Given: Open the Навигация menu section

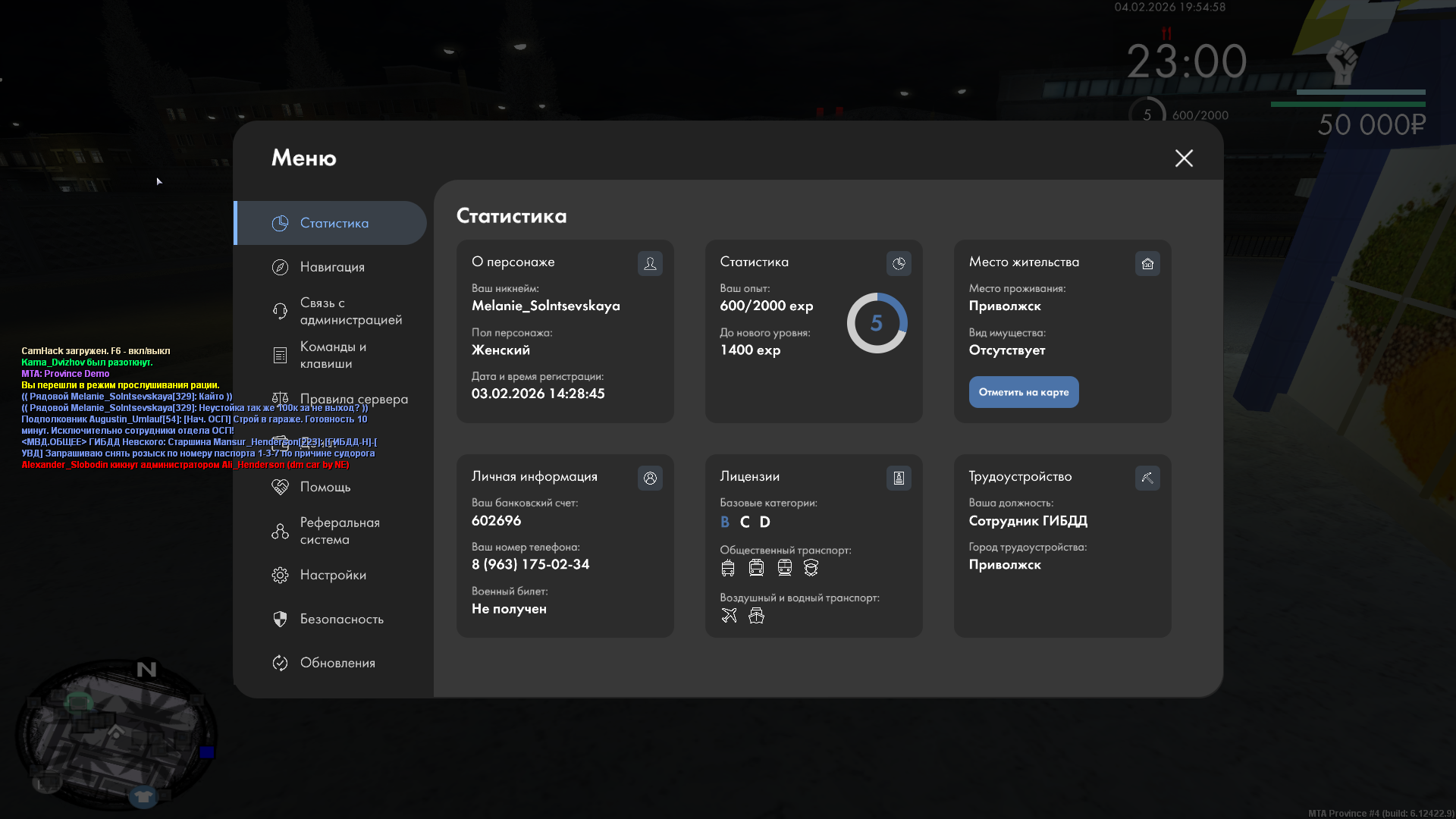Looking at the screenshot, I should point(332,267).
